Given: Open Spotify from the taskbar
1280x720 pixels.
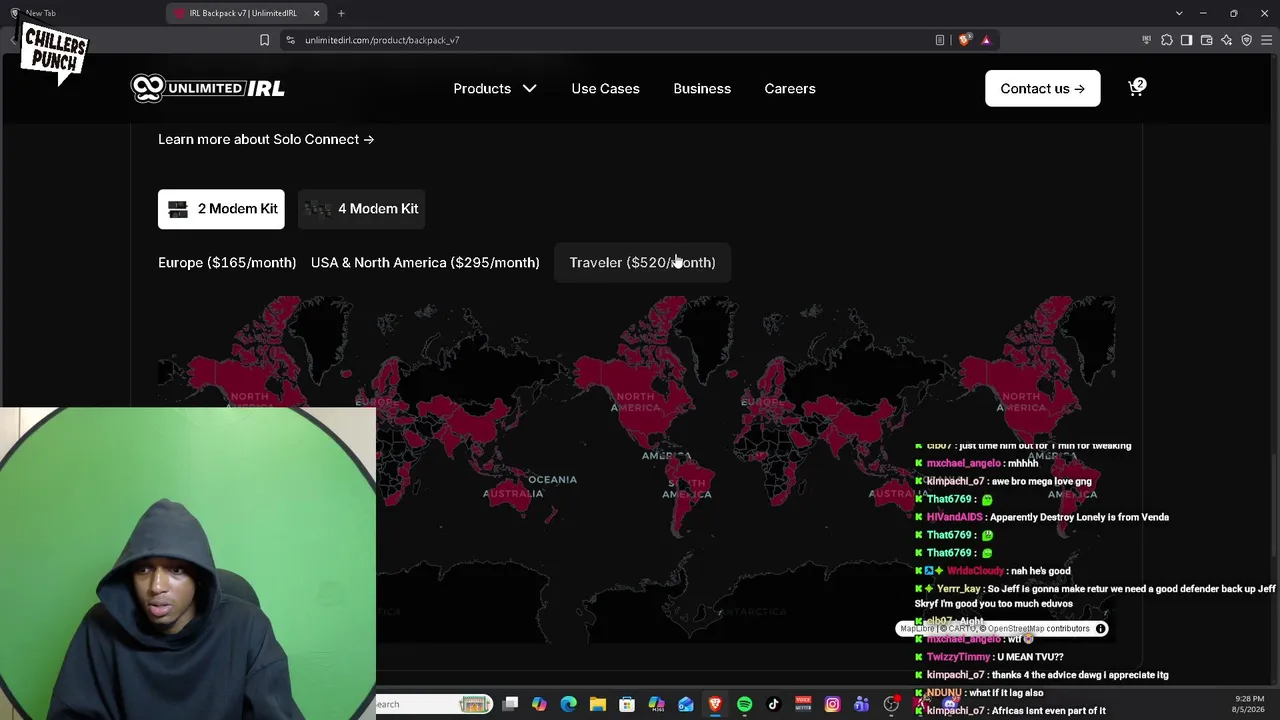Looking at the screenshot, I should pos(744,704).
